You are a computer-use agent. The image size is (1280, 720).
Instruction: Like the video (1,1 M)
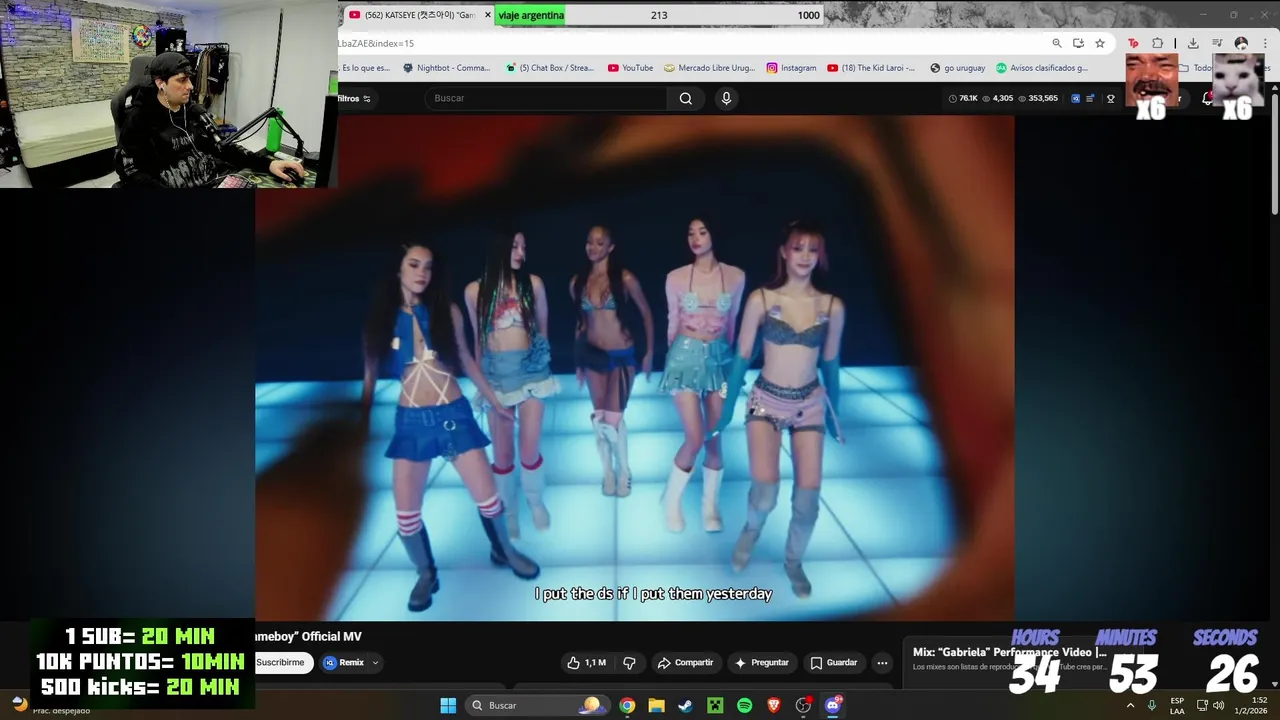click(x=586, y=662)
